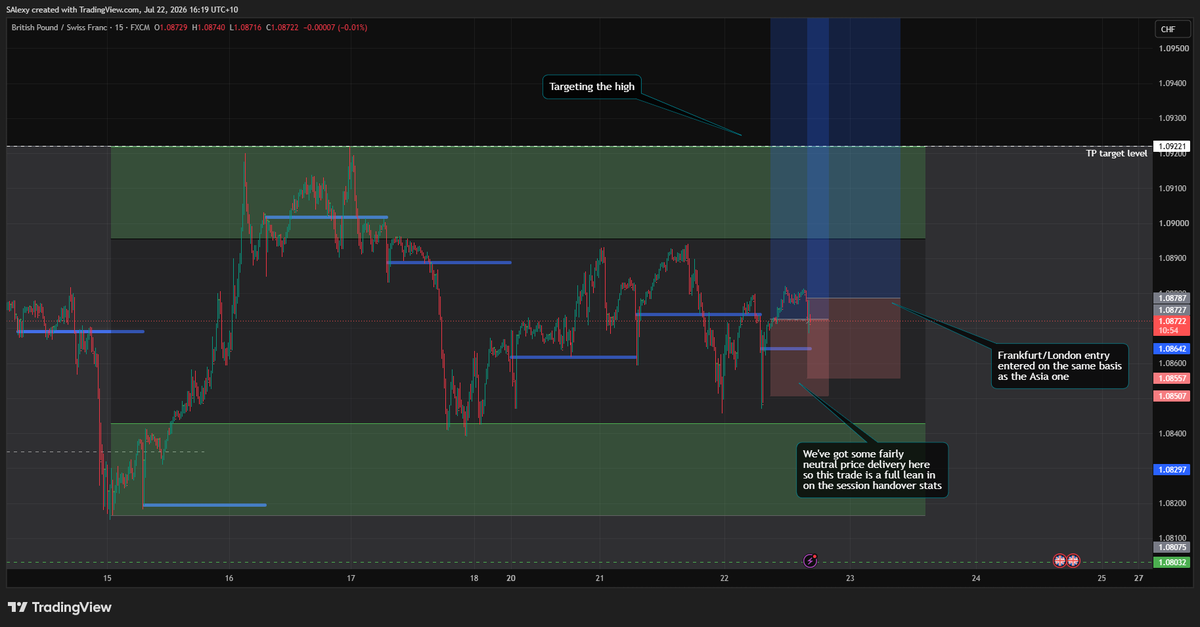Click date 23 on the time axis
The image size is (1200, 627).
849,579
